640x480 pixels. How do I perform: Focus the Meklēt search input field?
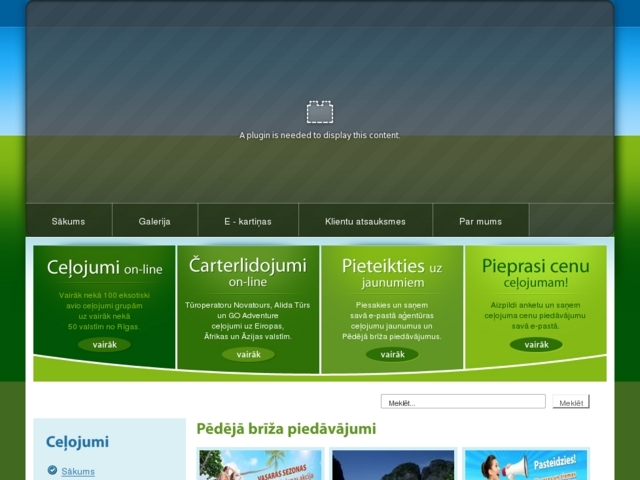pos(463,402)
